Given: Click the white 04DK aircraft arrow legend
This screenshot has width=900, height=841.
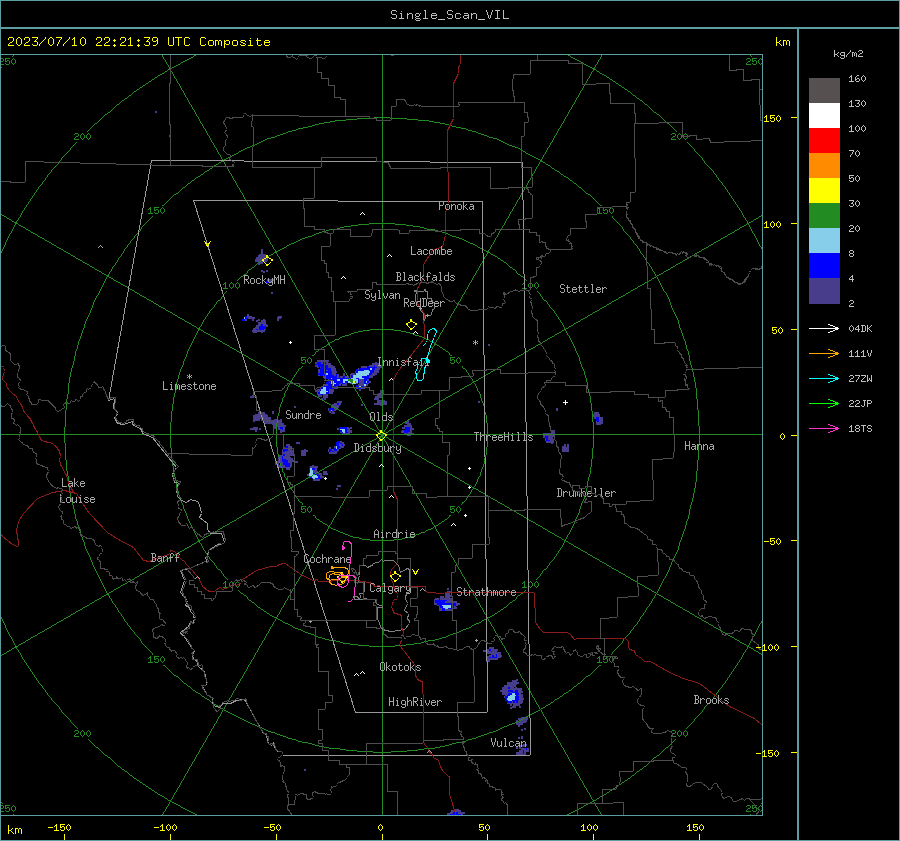Looking at the screenshot, I should coord(824,328).
